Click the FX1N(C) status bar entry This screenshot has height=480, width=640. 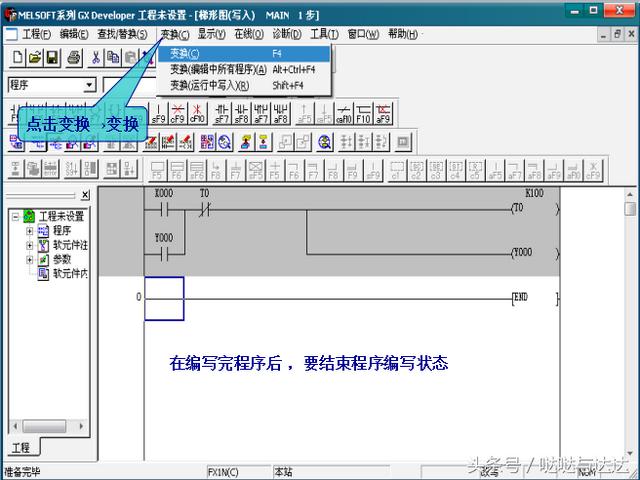pyautogui.click(x=239, y=472)
